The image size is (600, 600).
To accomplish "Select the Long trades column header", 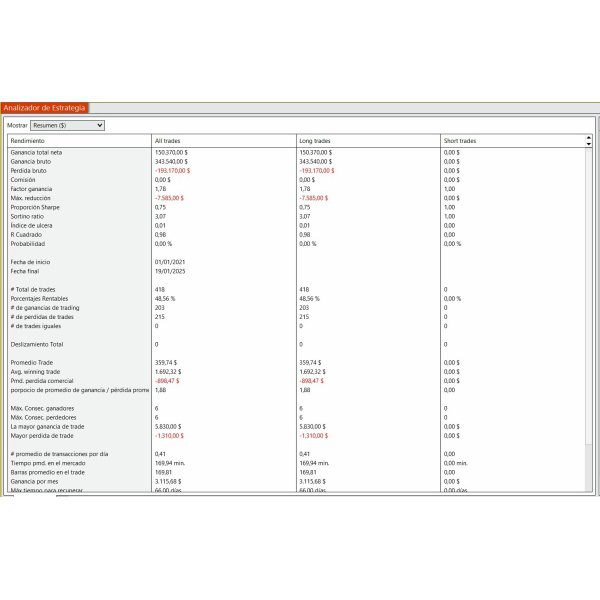I will (315, 141).
